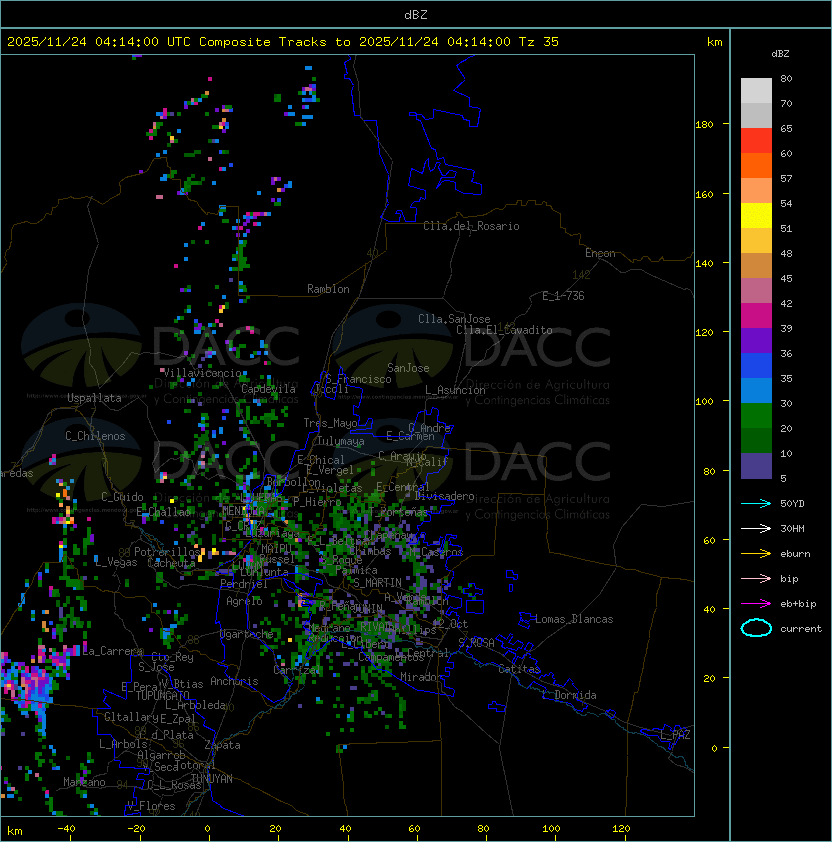832x842 pixels.
Task: Click the Capdevila map label
Action: coord(268,389)
